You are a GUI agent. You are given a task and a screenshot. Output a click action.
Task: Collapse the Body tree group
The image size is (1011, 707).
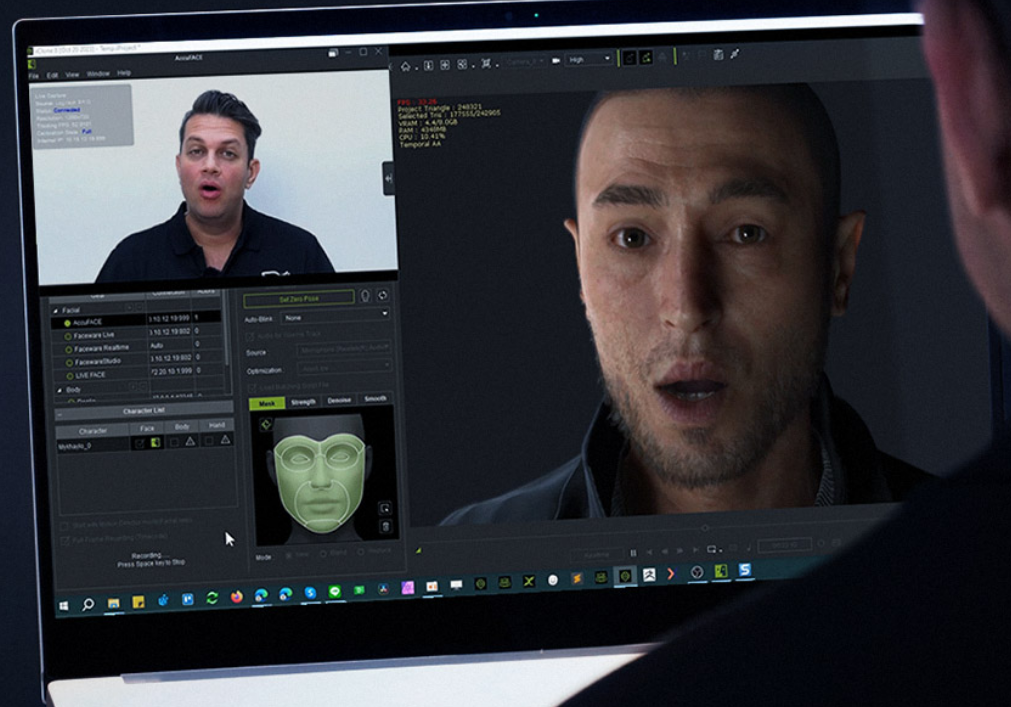[x=59, y=390]
